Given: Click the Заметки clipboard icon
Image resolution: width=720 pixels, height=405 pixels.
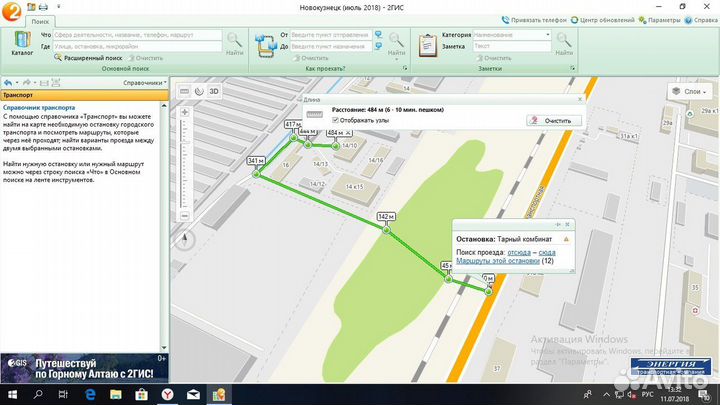Looking at the screenshot, I should (x=428, y=45).
